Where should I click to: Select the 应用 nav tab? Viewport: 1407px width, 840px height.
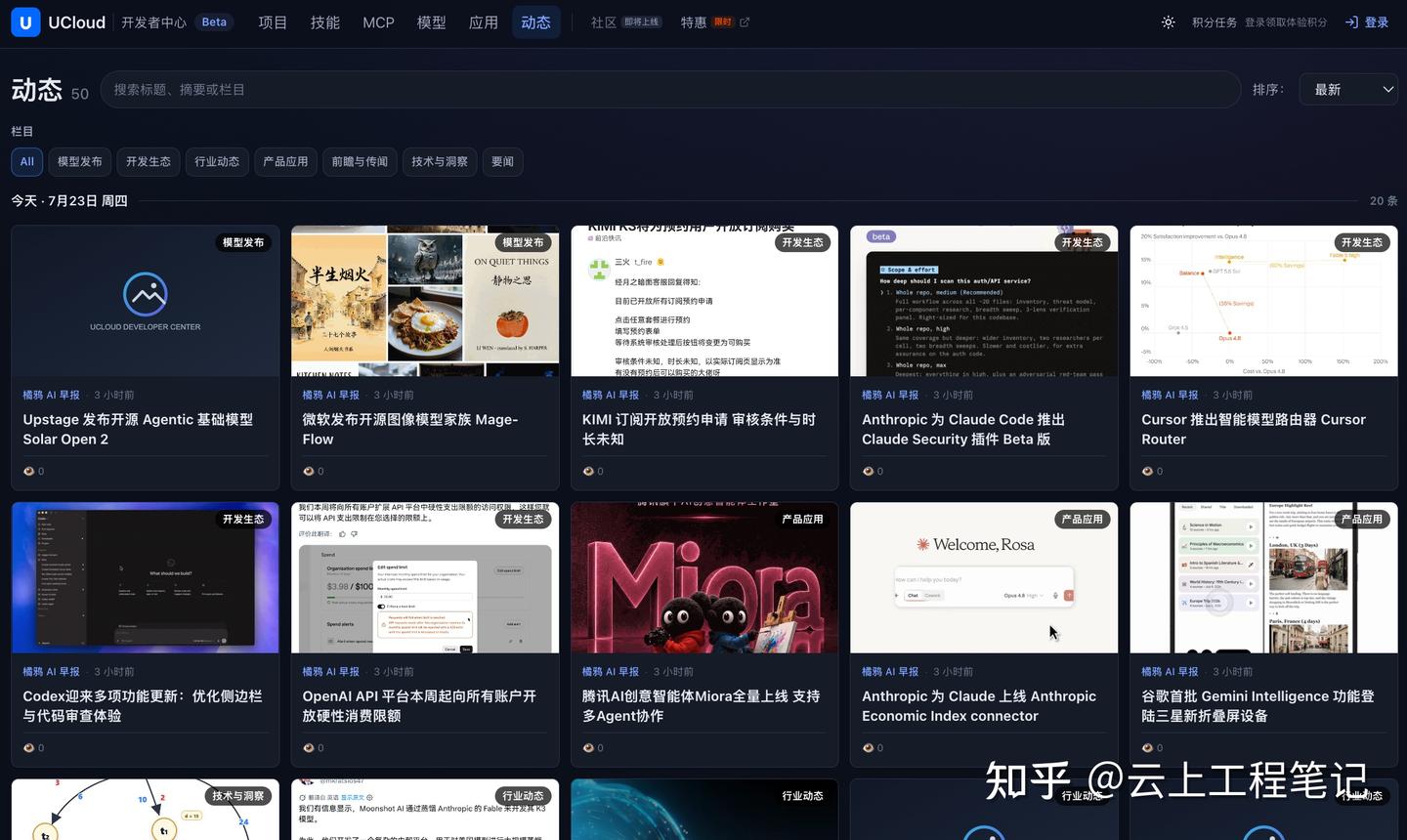pyautogui.click(x=484, y=22)
